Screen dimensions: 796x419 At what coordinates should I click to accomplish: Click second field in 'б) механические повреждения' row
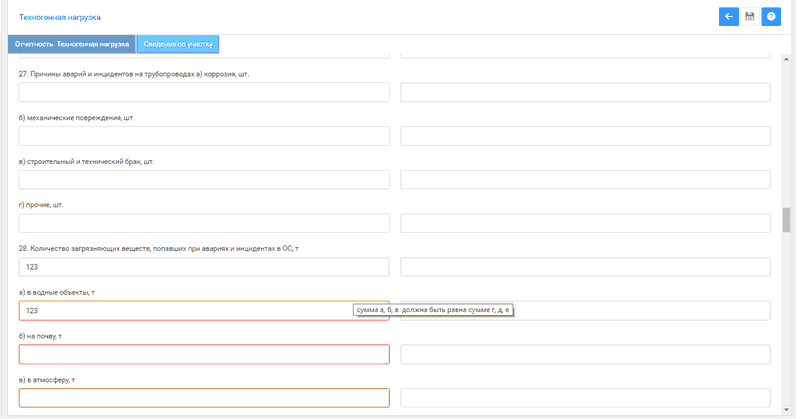pos(585,136)
